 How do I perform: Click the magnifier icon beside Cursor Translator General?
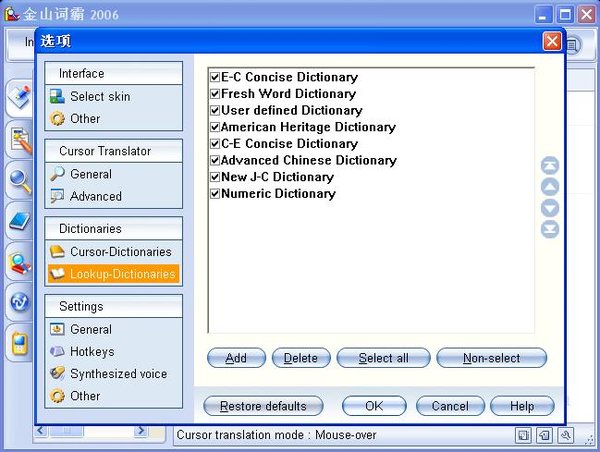(58, 174)
